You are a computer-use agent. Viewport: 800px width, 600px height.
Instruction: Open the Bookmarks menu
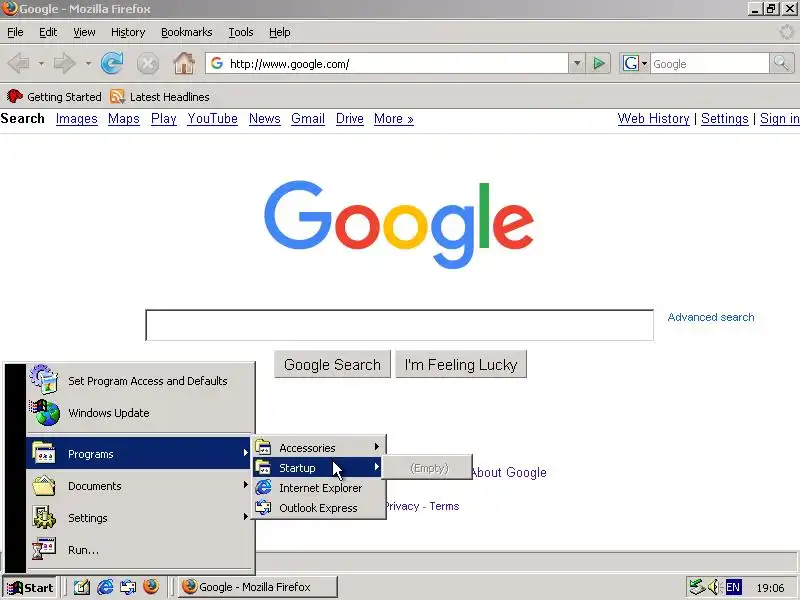(187, 32)
